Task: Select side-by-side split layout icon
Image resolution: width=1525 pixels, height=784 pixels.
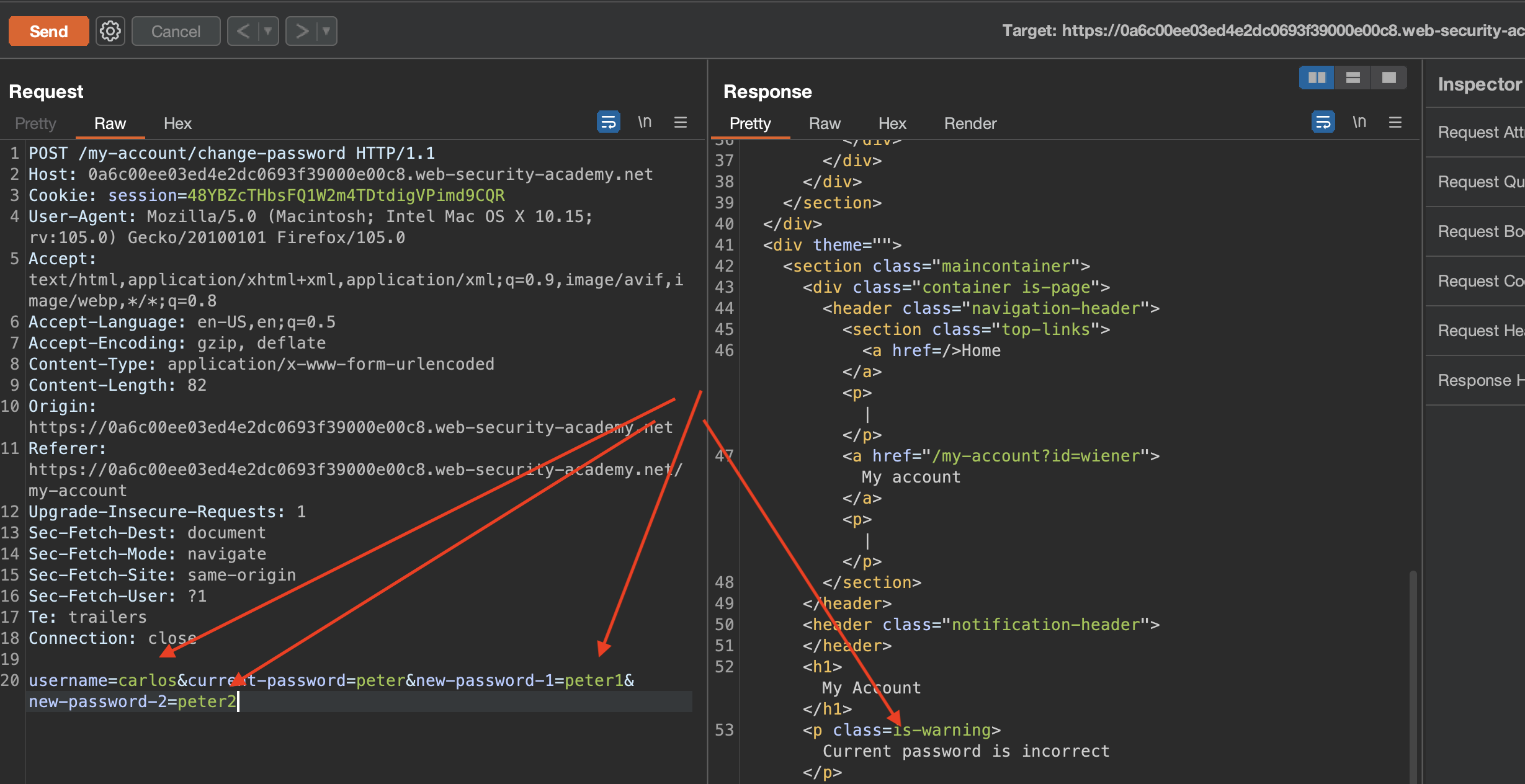Action: (x=1317, y=78)
